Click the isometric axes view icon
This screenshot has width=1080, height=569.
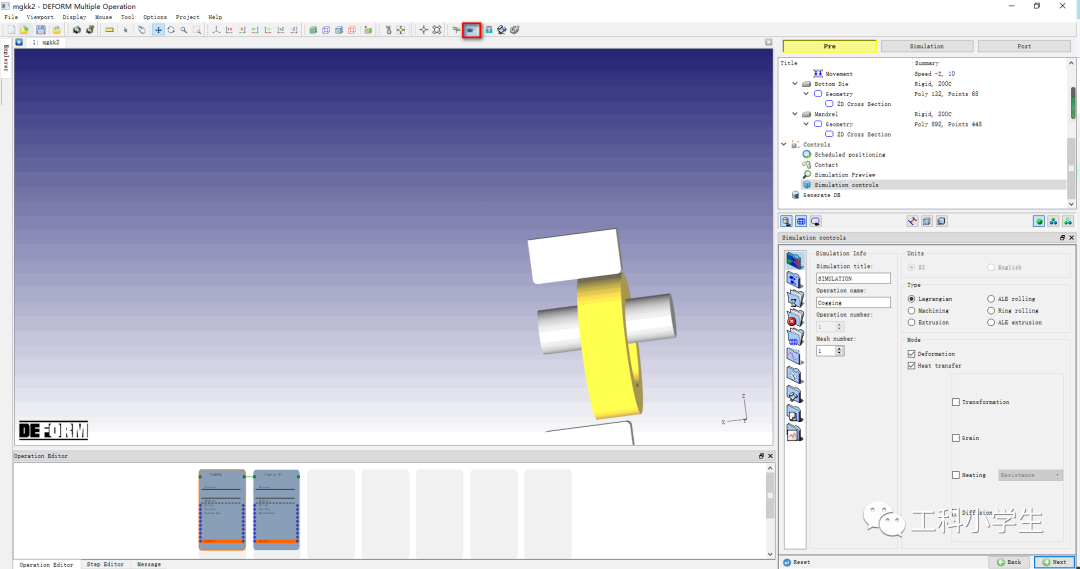click(x=216, y=30)
